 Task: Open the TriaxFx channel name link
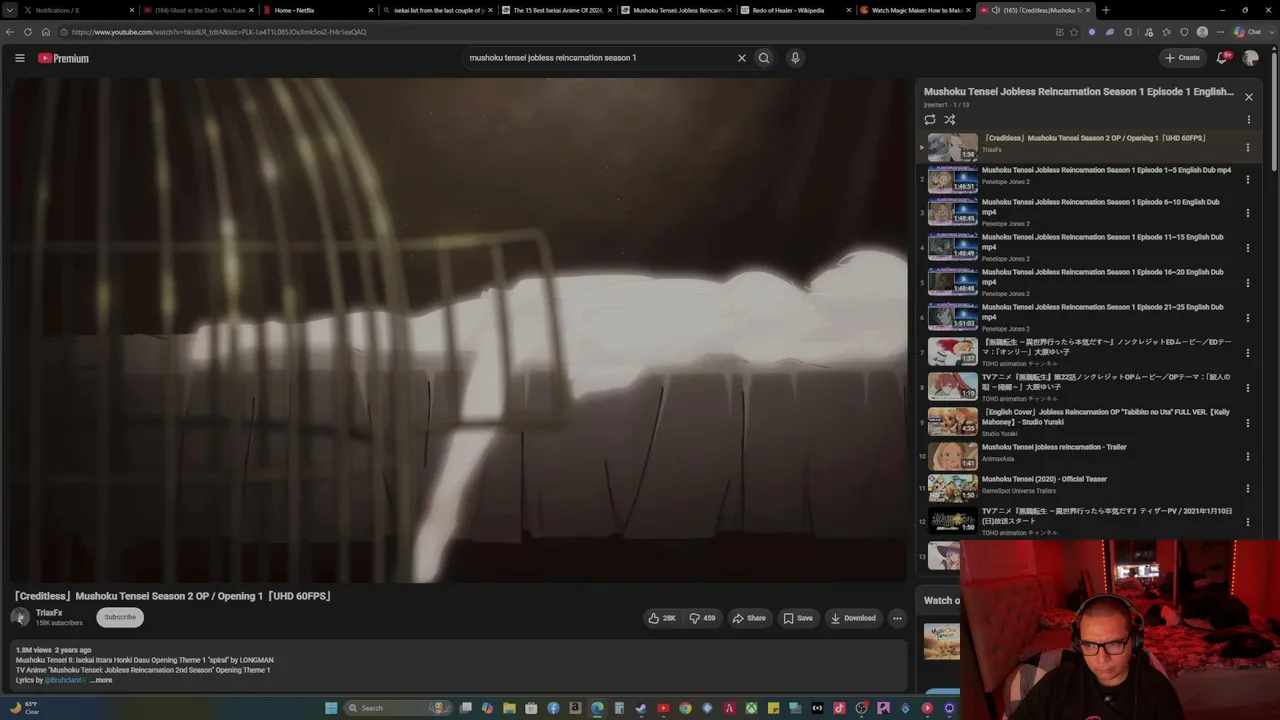point(49,613)
